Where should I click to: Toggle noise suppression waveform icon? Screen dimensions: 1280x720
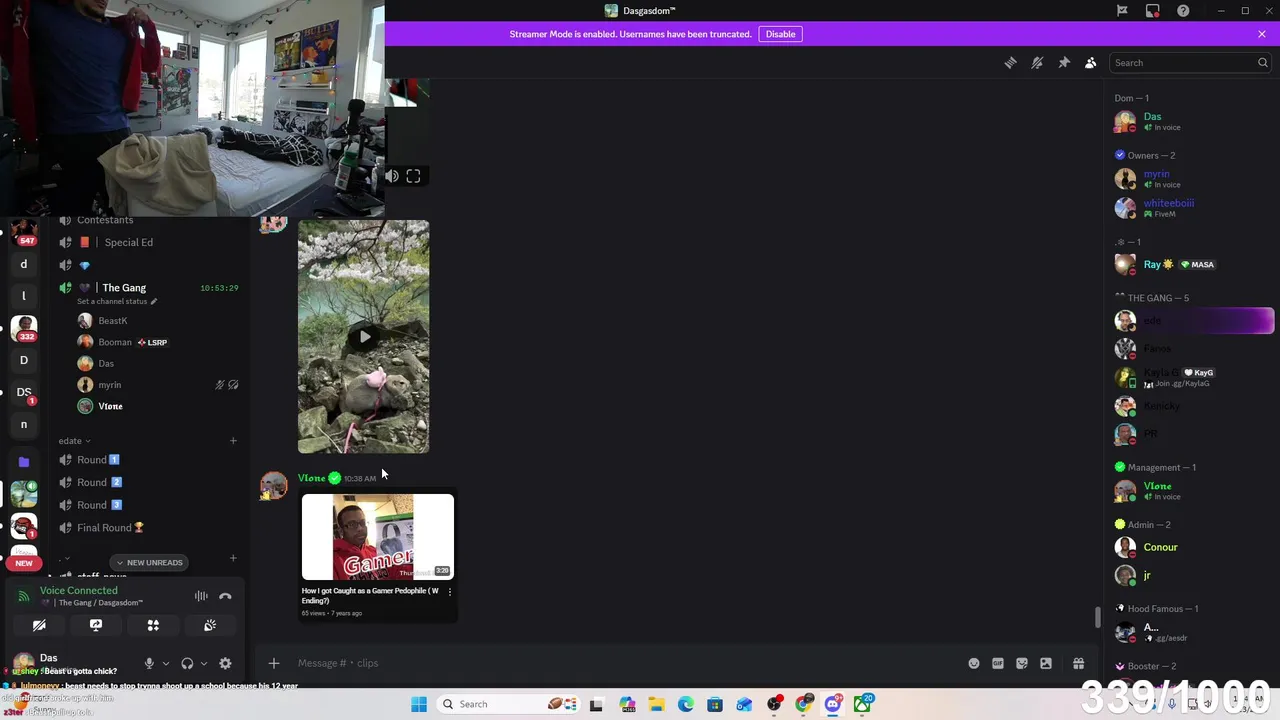point(201,596)
